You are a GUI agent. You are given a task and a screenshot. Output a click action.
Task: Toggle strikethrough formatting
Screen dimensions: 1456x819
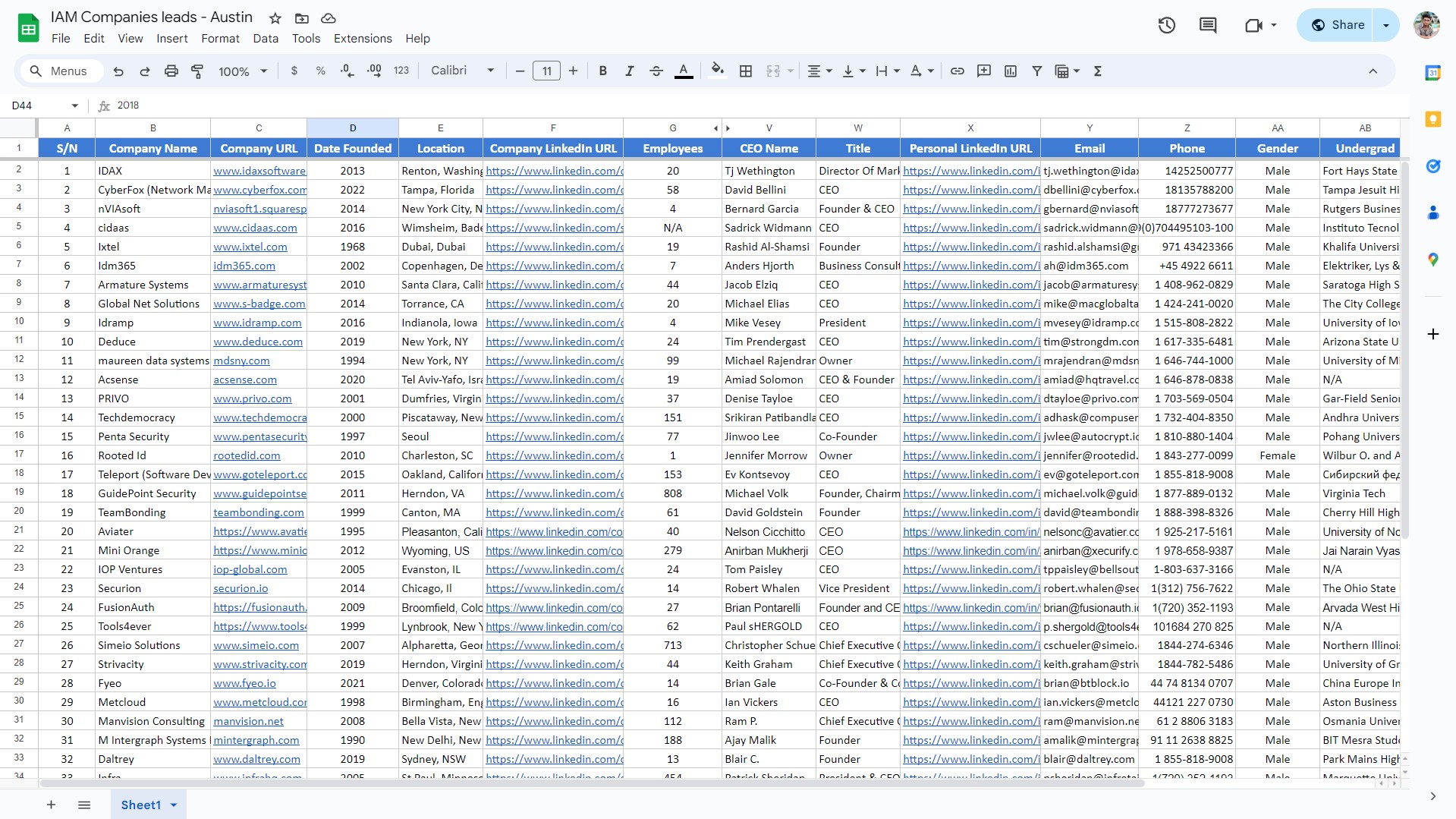click(x=656, y=71)
